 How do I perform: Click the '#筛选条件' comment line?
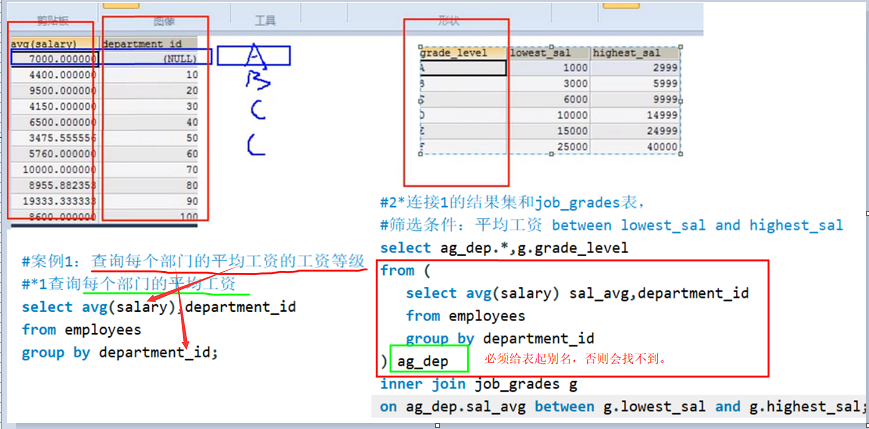click(611, 226)
